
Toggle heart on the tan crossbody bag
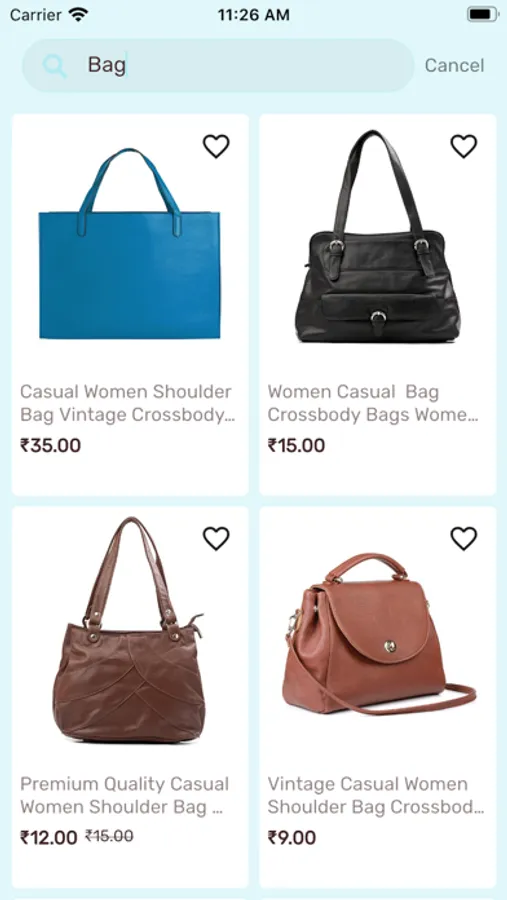pyautogui.click(x=463, y=538)
